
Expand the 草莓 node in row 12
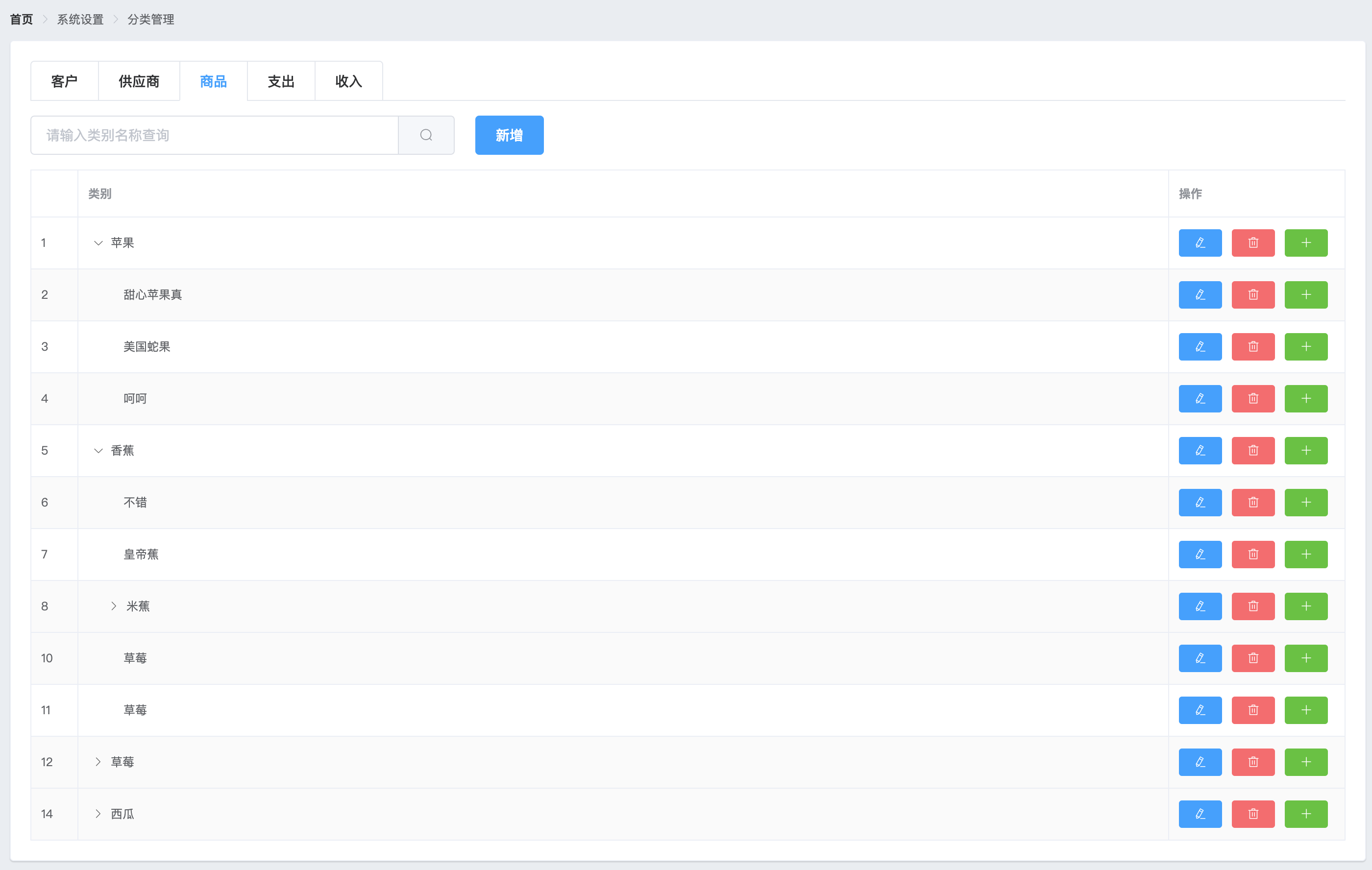pyautogui.click(x=98, y=761)
